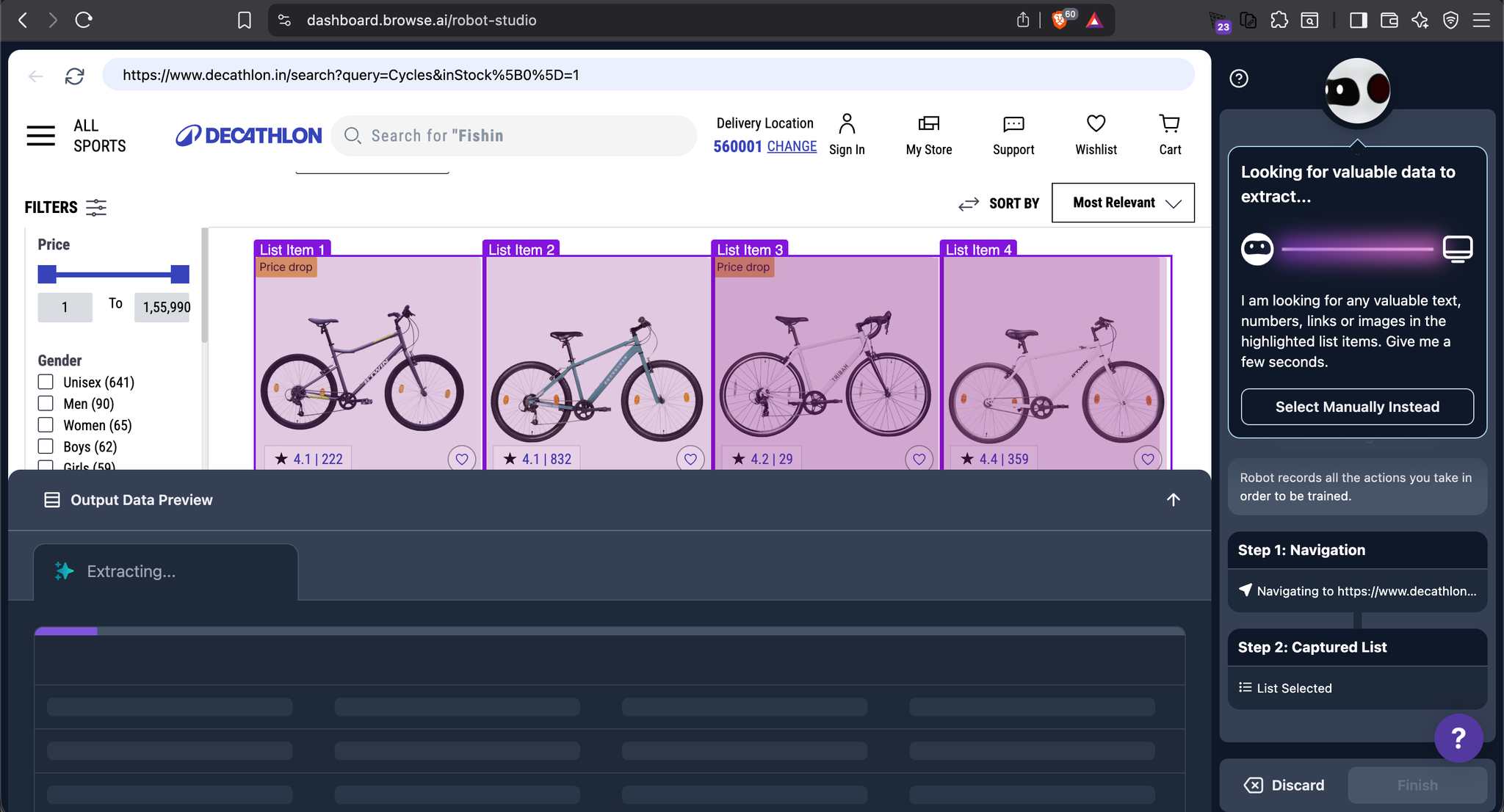Open the Wishlist

[1095, 123]
